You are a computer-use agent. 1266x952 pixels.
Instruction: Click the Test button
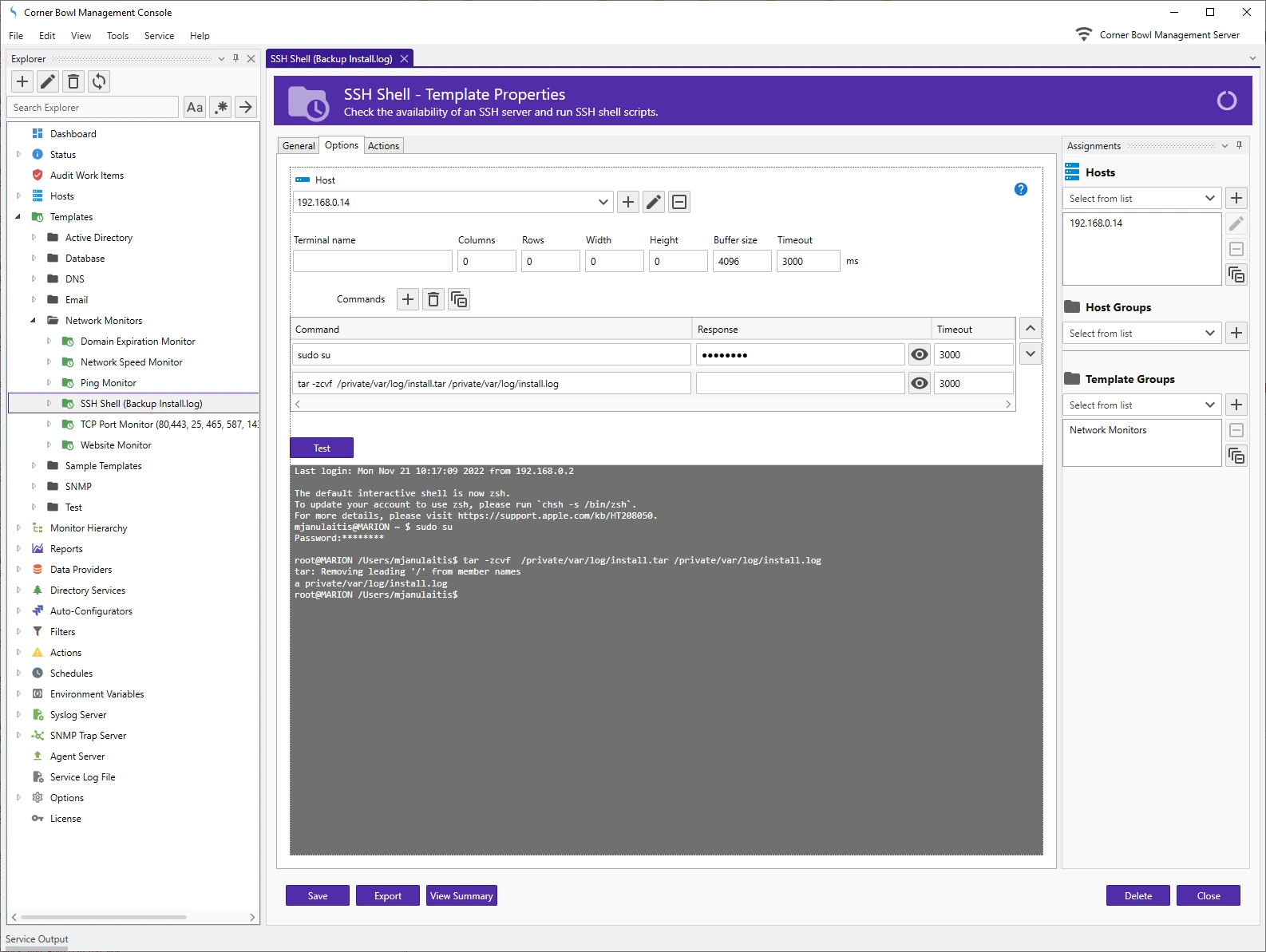(x=322, y=448)
